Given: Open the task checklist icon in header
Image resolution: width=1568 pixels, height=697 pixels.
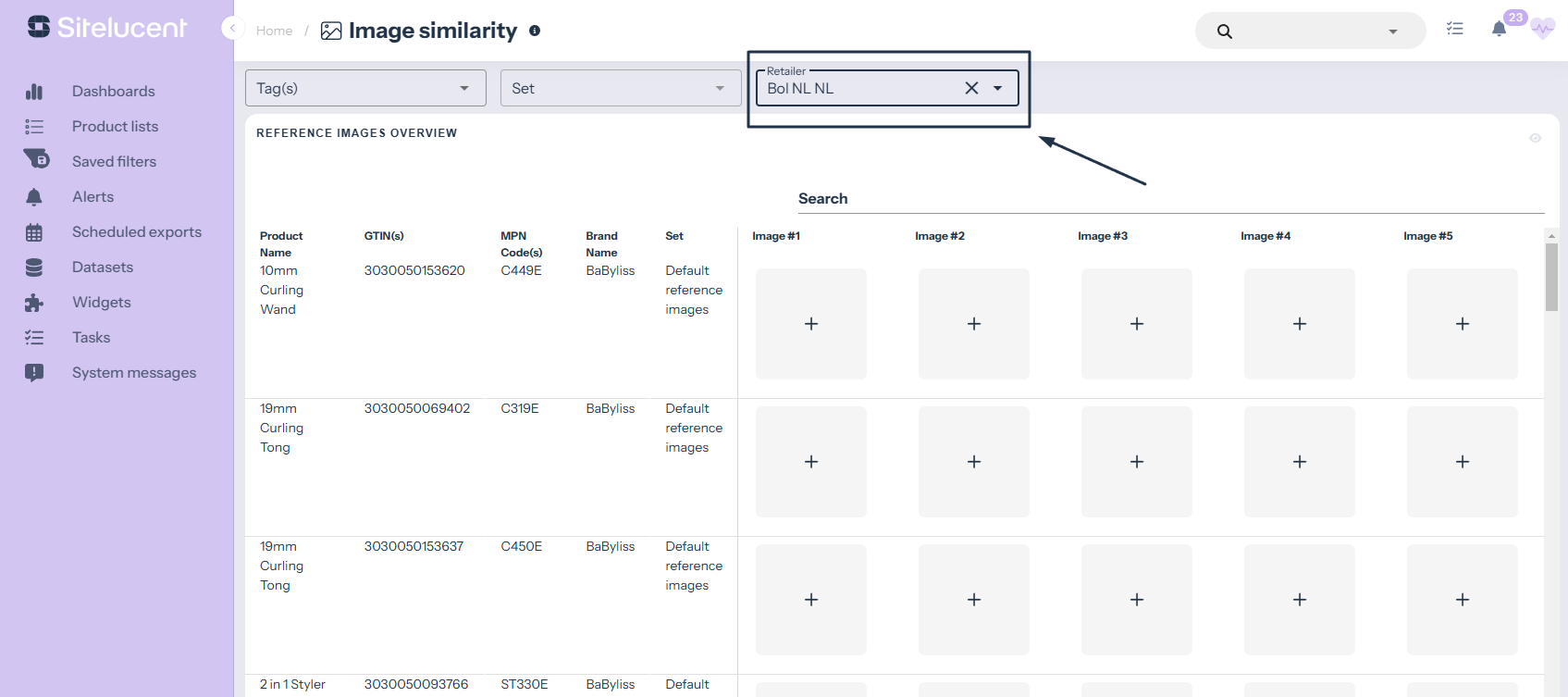Looking at the screenshot, I should (x=1455, y=30).
